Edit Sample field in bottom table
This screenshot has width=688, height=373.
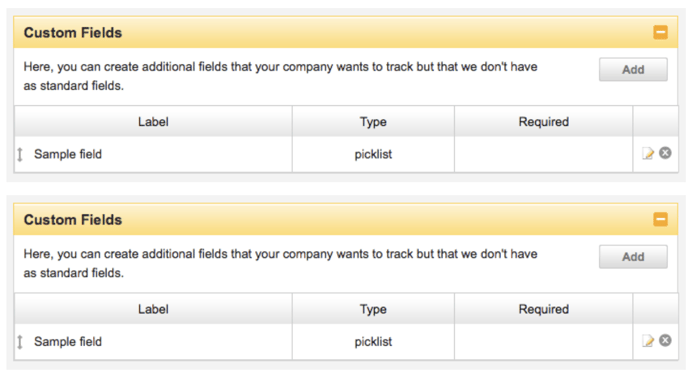click(x=648, y=341)
